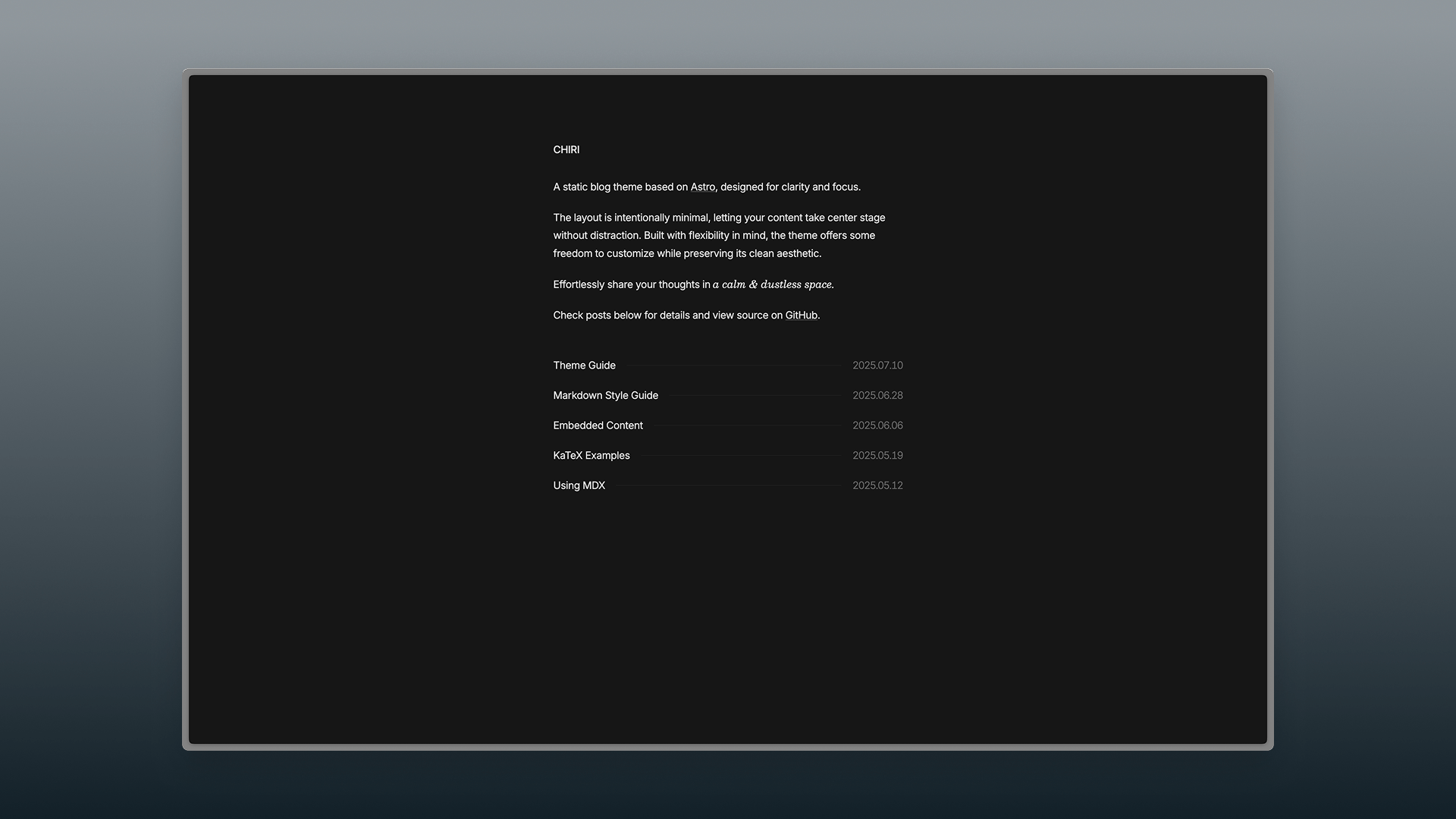Viewport: 1456px width, 819px height.
Task: Click the italic 'a calm & dustless space' text
Action: click(x=773, y=285)
